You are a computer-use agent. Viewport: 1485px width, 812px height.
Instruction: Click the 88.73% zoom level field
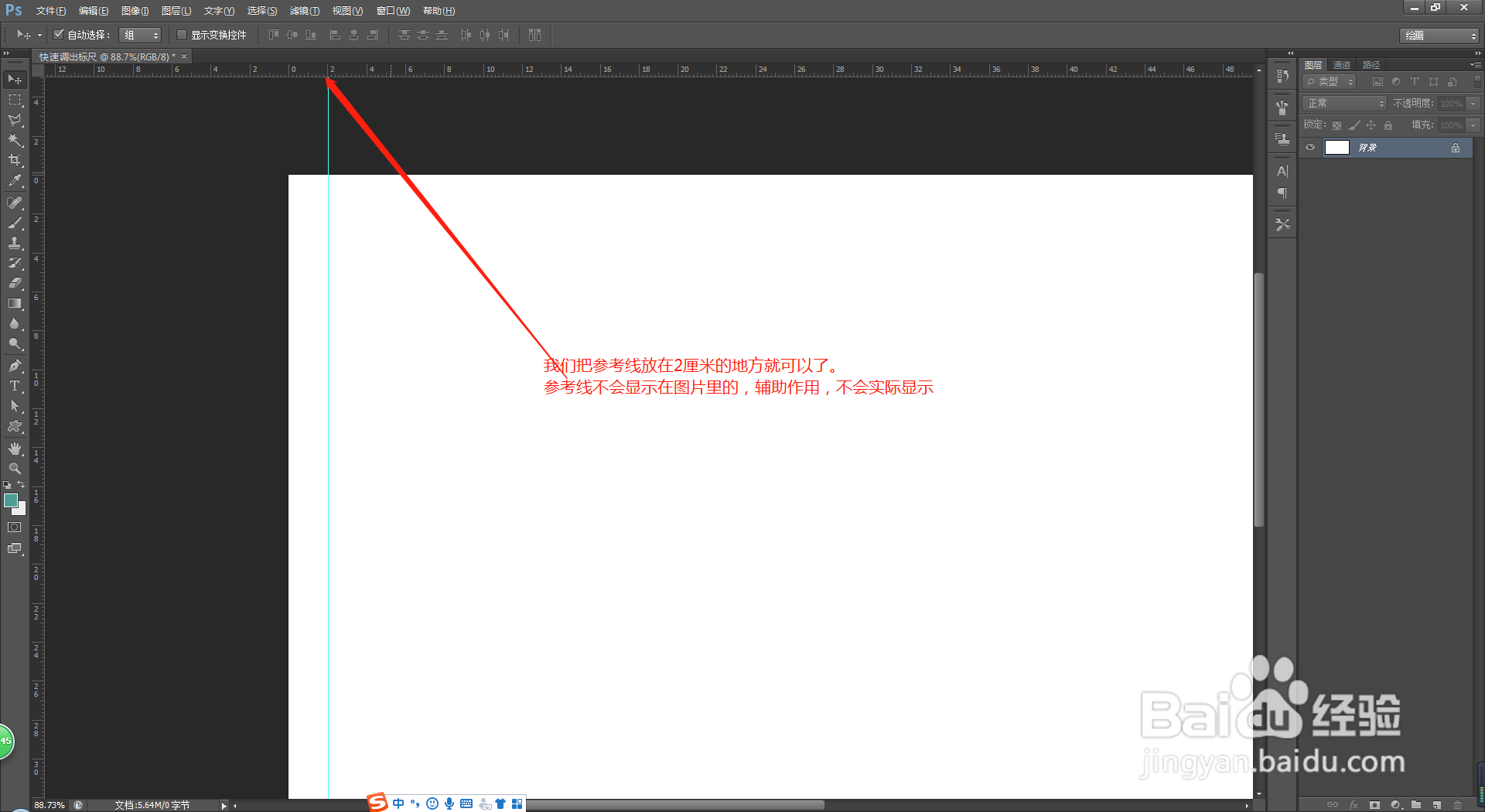[49, 805]
